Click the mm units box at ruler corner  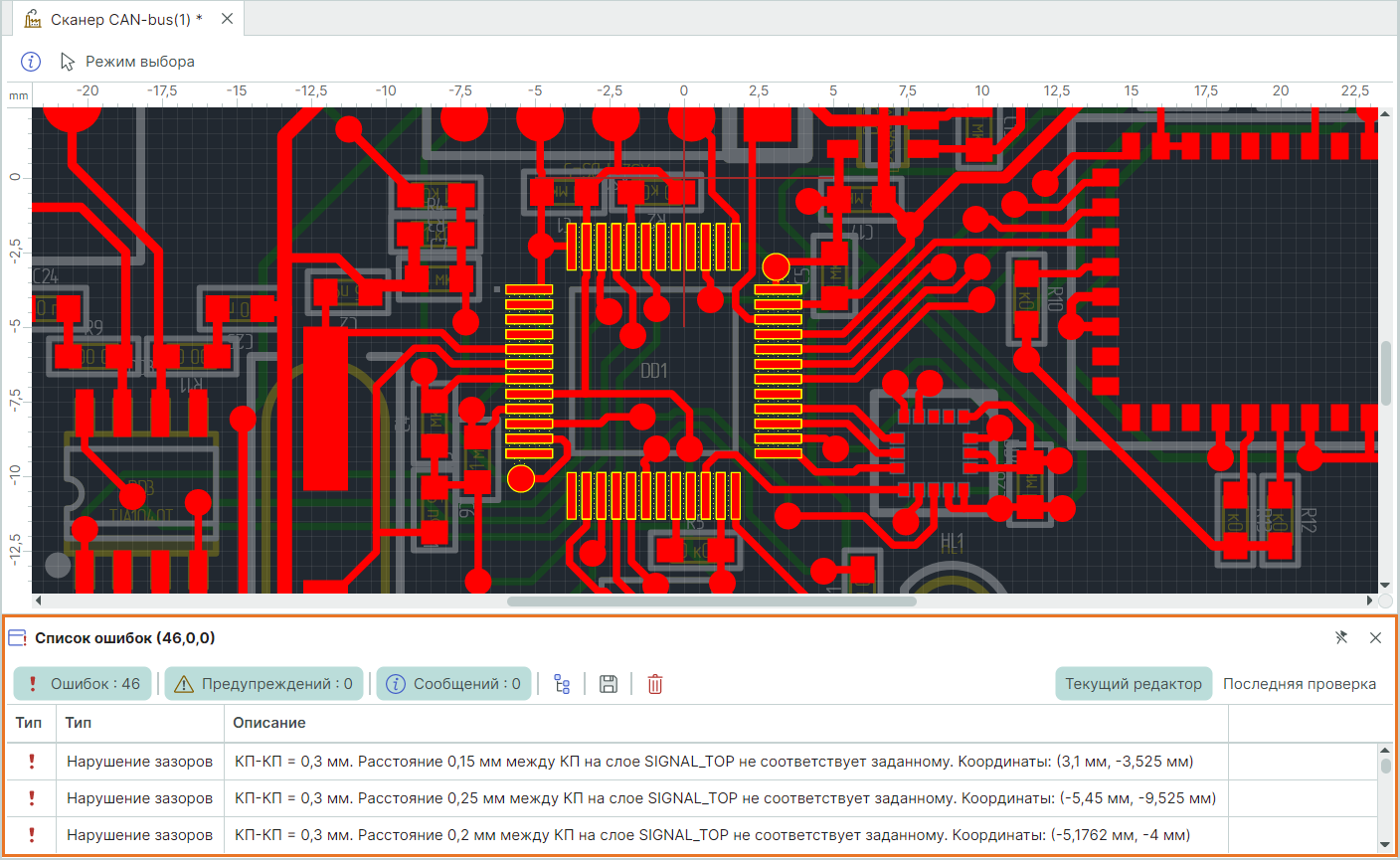click(18, 95)
